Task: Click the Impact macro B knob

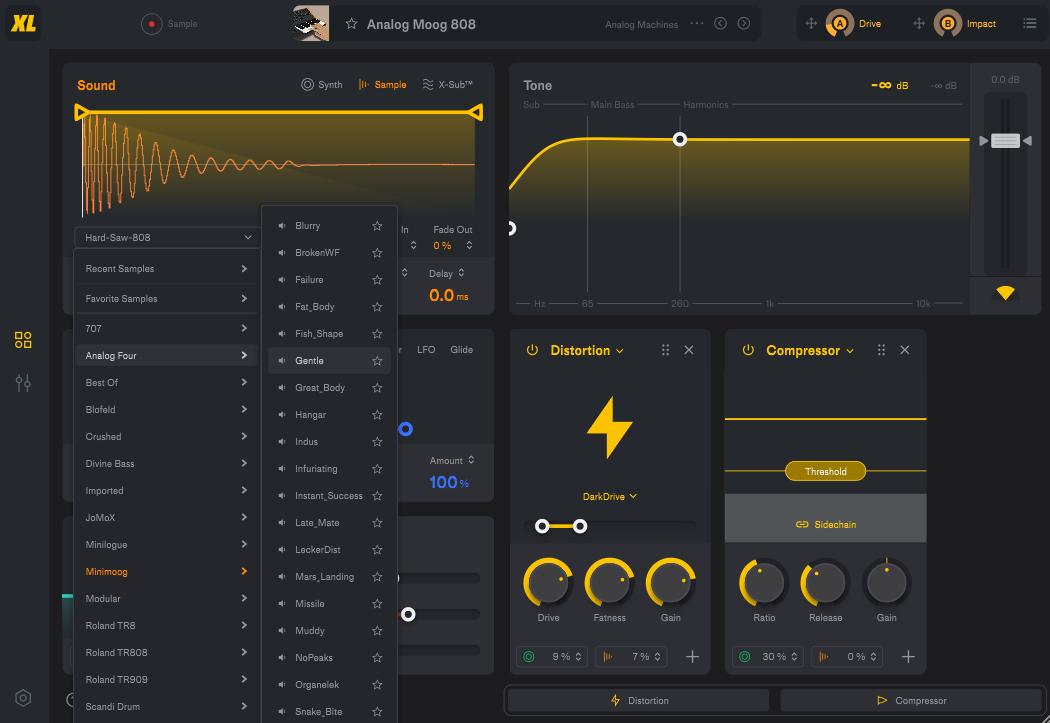Action: (948, 23)
